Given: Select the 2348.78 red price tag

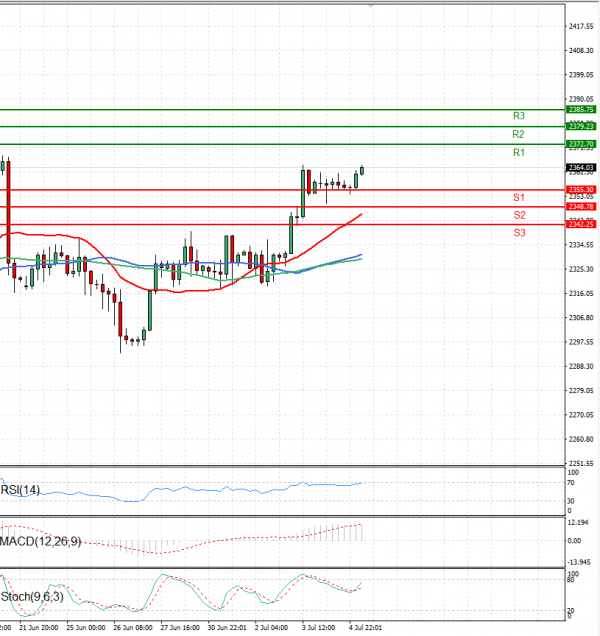Looking at the screenshot, I should point(581,206).
